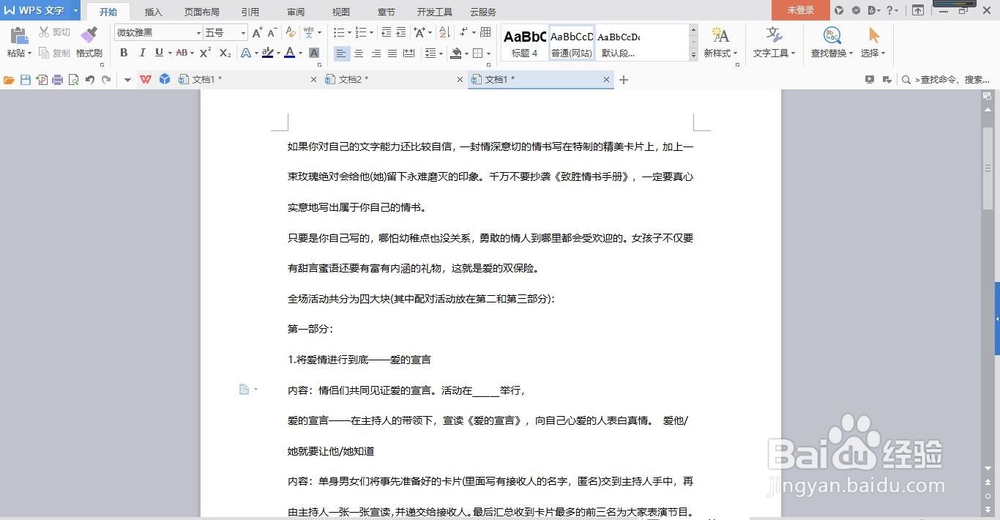The height and width of the screenshot is (520, 1000).
Task: Toggle Bold formatting
Action: (x=124, y=53)
